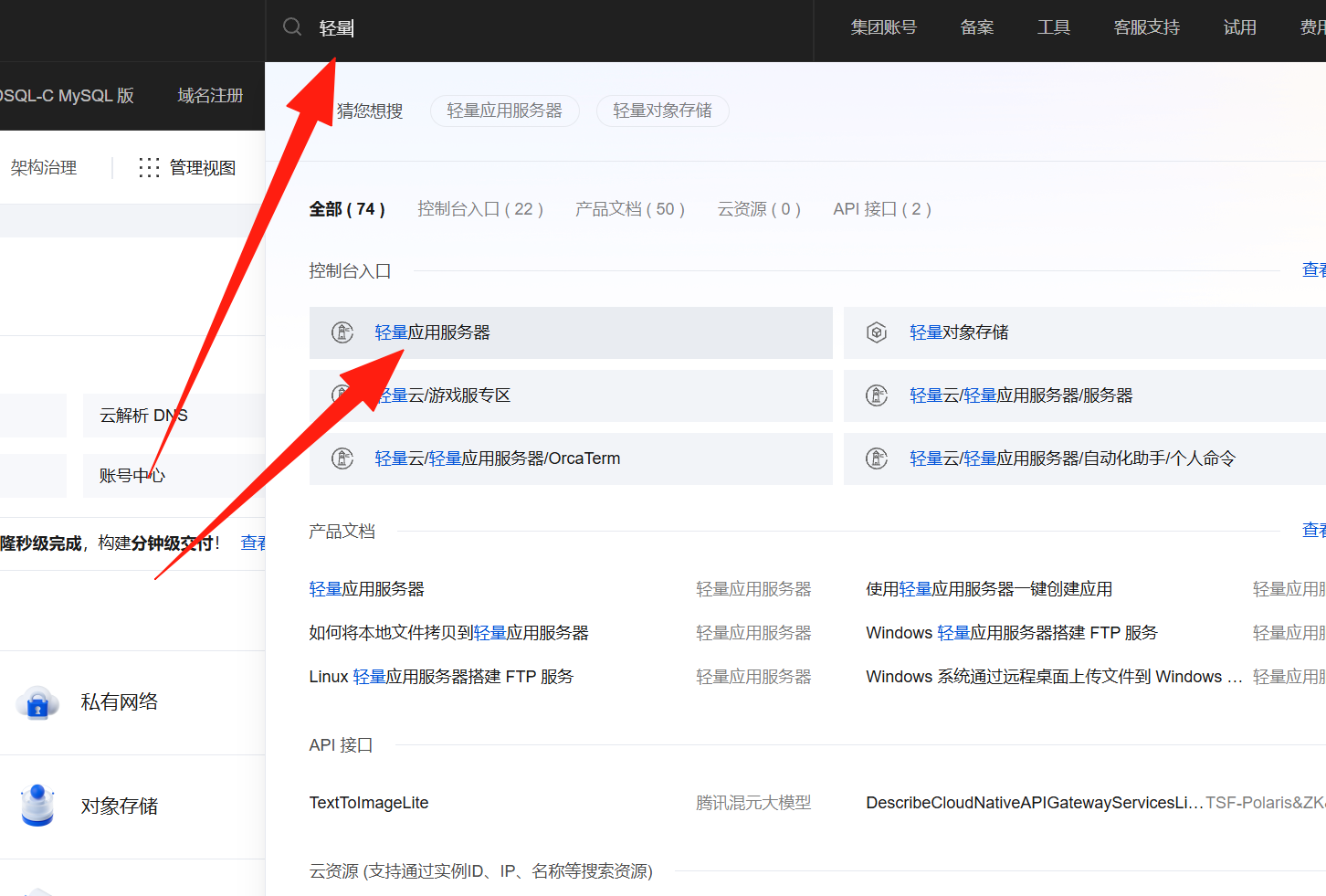The width and height of the screenshot is (1326, 896).
Task: Open 私有网络 product entry
Action: [x=120, y=702]
